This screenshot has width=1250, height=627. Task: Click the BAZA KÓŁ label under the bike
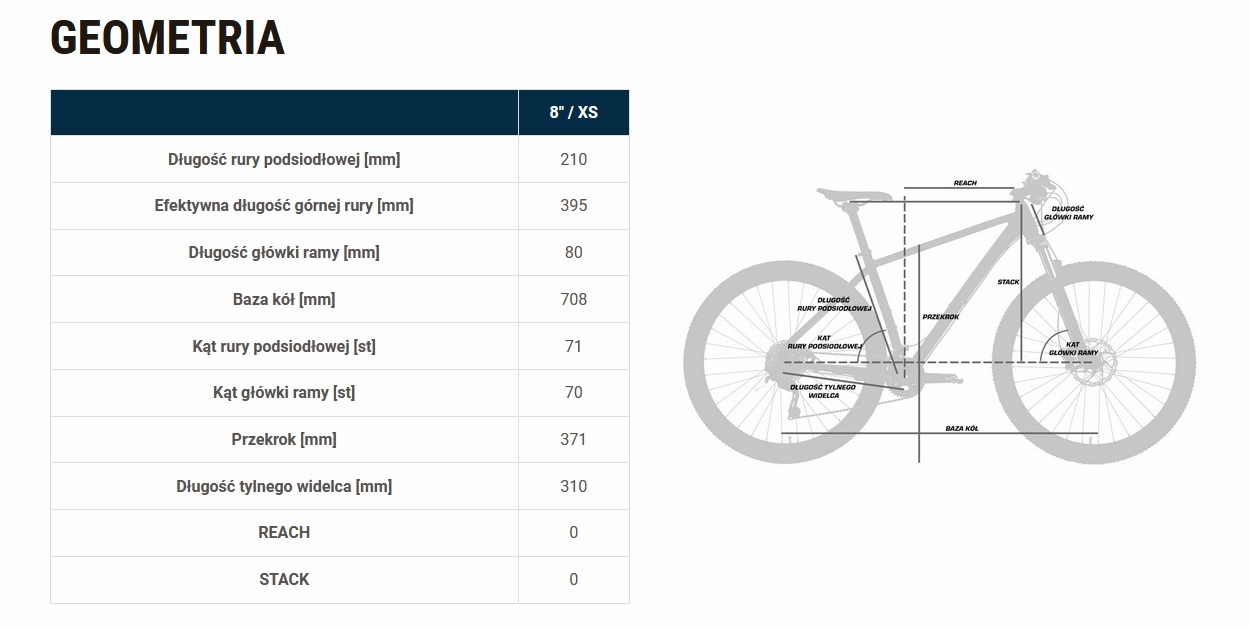click(961, 428)
